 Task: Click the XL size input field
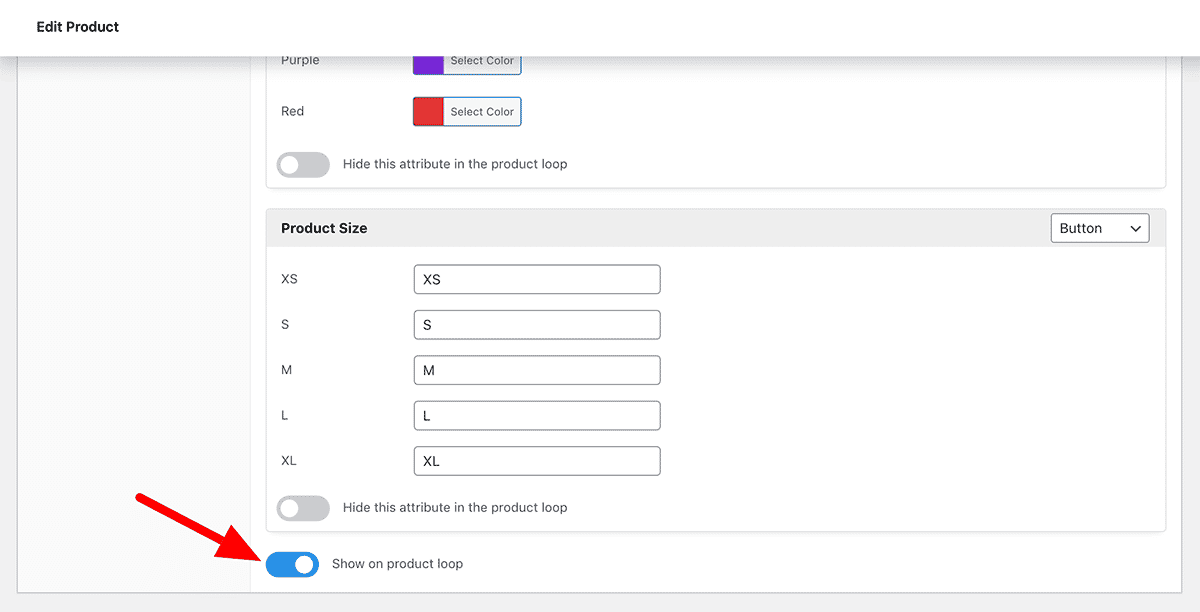537,461
